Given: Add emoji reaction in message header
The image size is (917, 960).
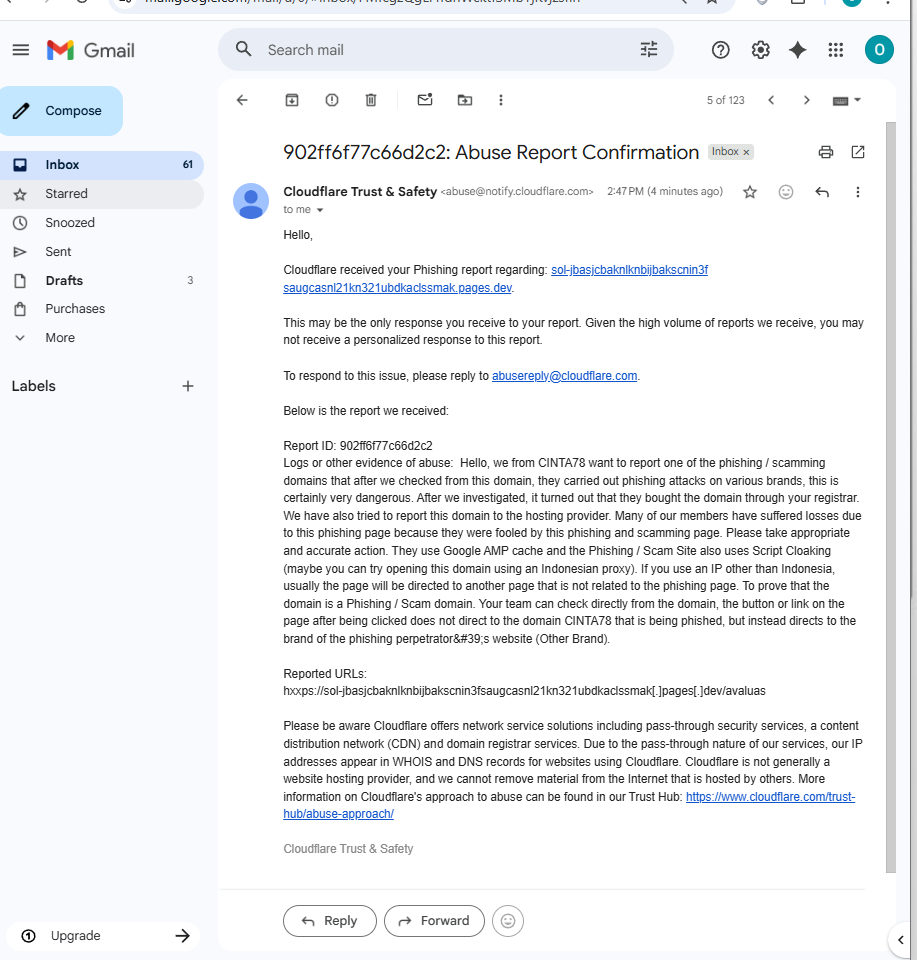Looking at the screenshot, I should (786, 192).
